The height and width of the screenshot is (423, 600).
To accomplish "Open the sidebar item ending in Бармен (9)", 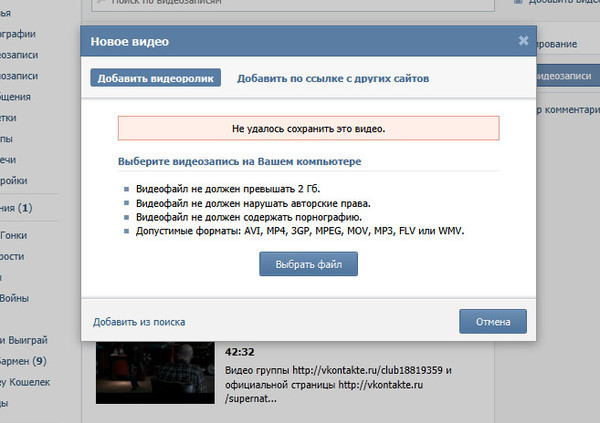I will click(x=23, y=361).
